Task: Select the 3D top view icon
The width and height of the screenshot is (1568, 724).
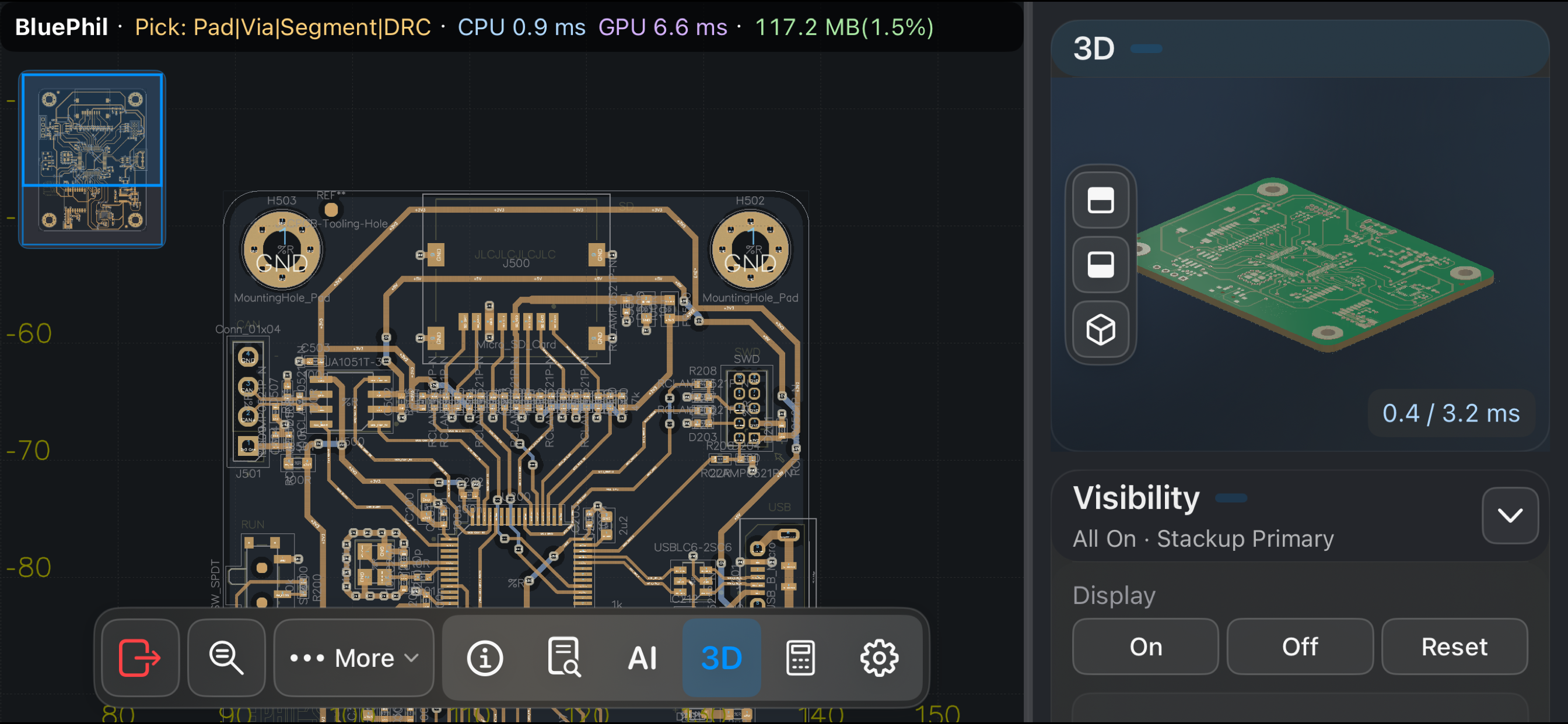Action: [1101, 201]
